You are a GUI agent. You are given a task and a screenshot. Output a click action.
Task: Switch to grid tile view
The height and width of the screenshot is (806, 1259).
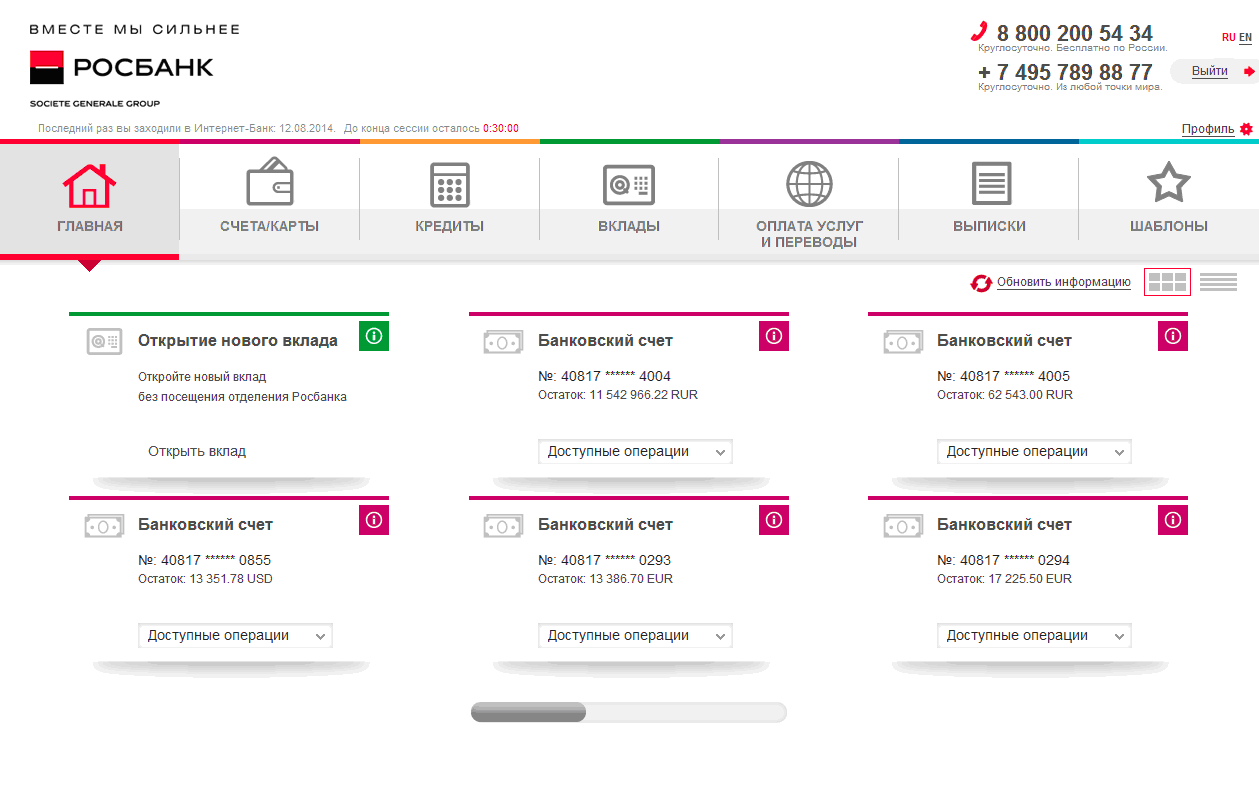pyautogui.click(x=1167, y=282)
